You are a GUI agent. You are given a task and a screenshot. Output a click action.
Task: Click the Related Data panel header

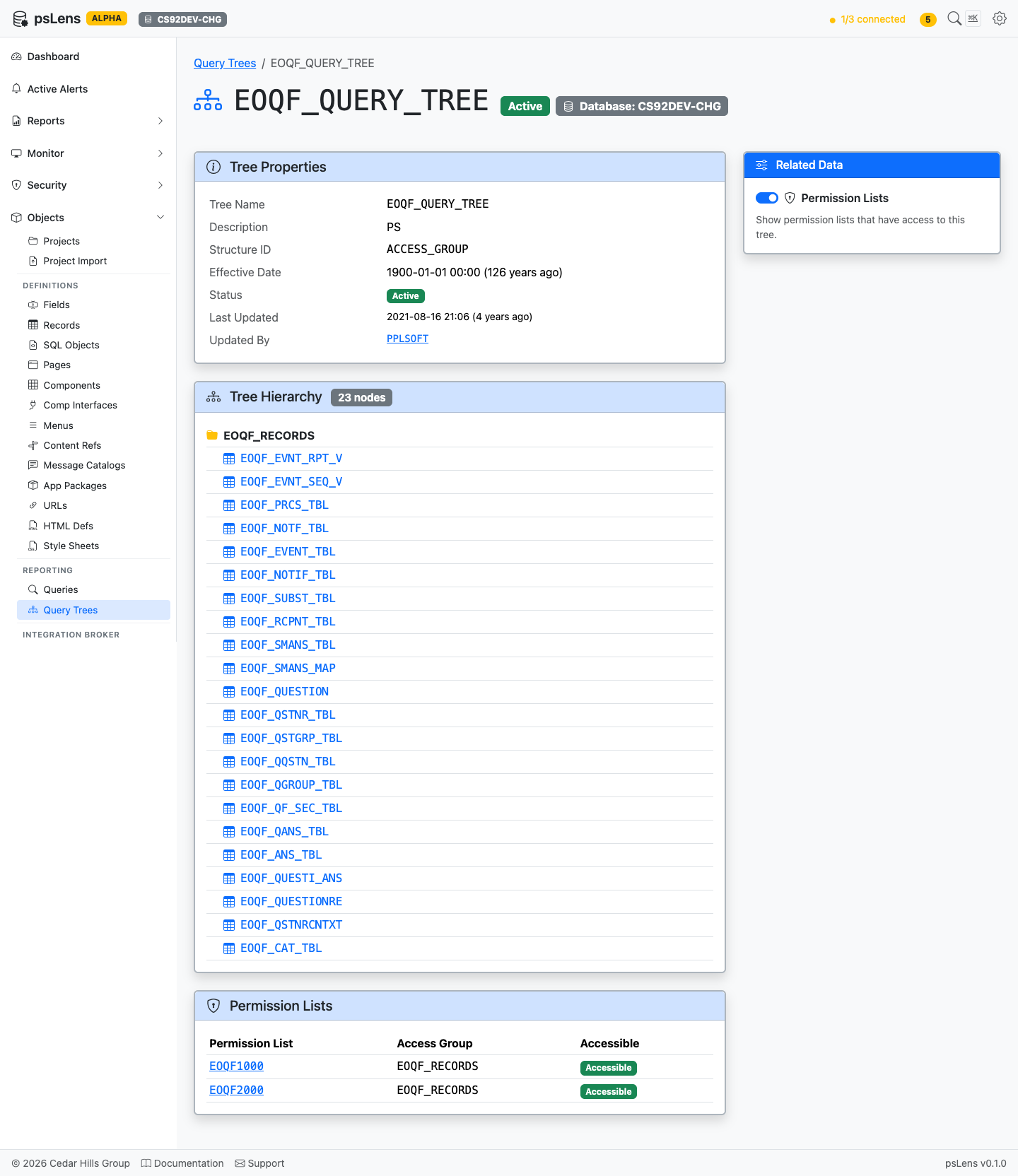tap(872, 165)
